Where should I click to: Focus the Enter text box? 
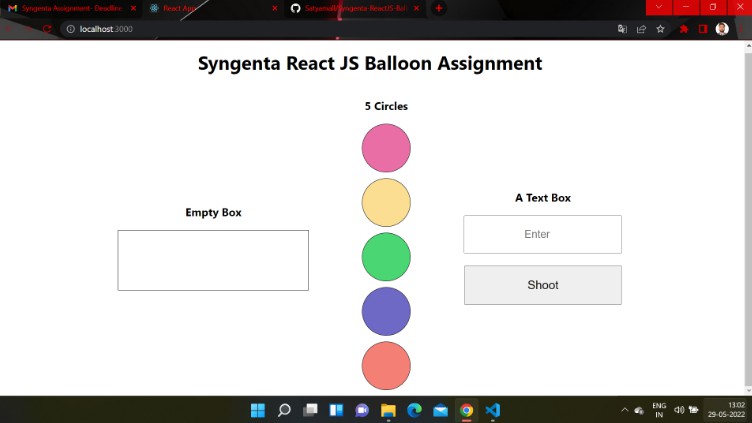(x=542, y=234)
